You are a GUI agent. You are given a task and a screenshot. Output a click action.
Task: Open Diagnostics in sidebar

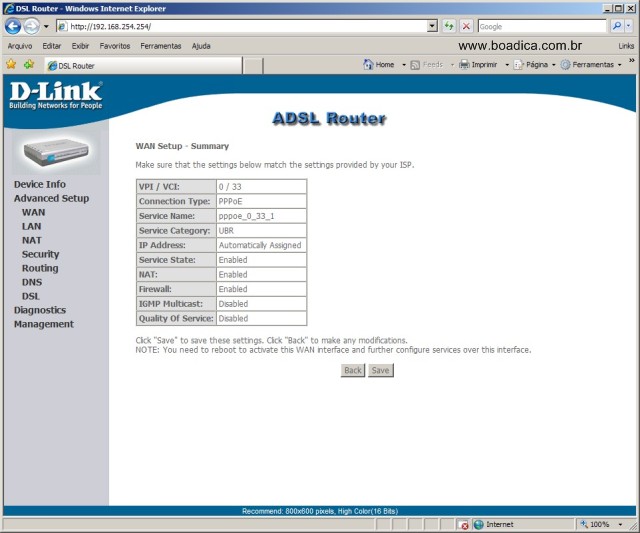[40, 310]
